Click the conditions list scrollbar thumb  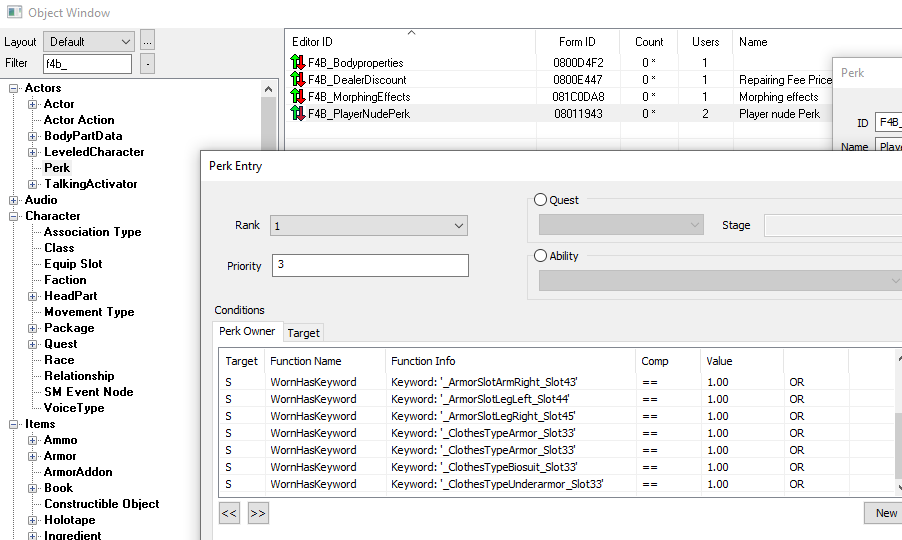pos(899,445)
